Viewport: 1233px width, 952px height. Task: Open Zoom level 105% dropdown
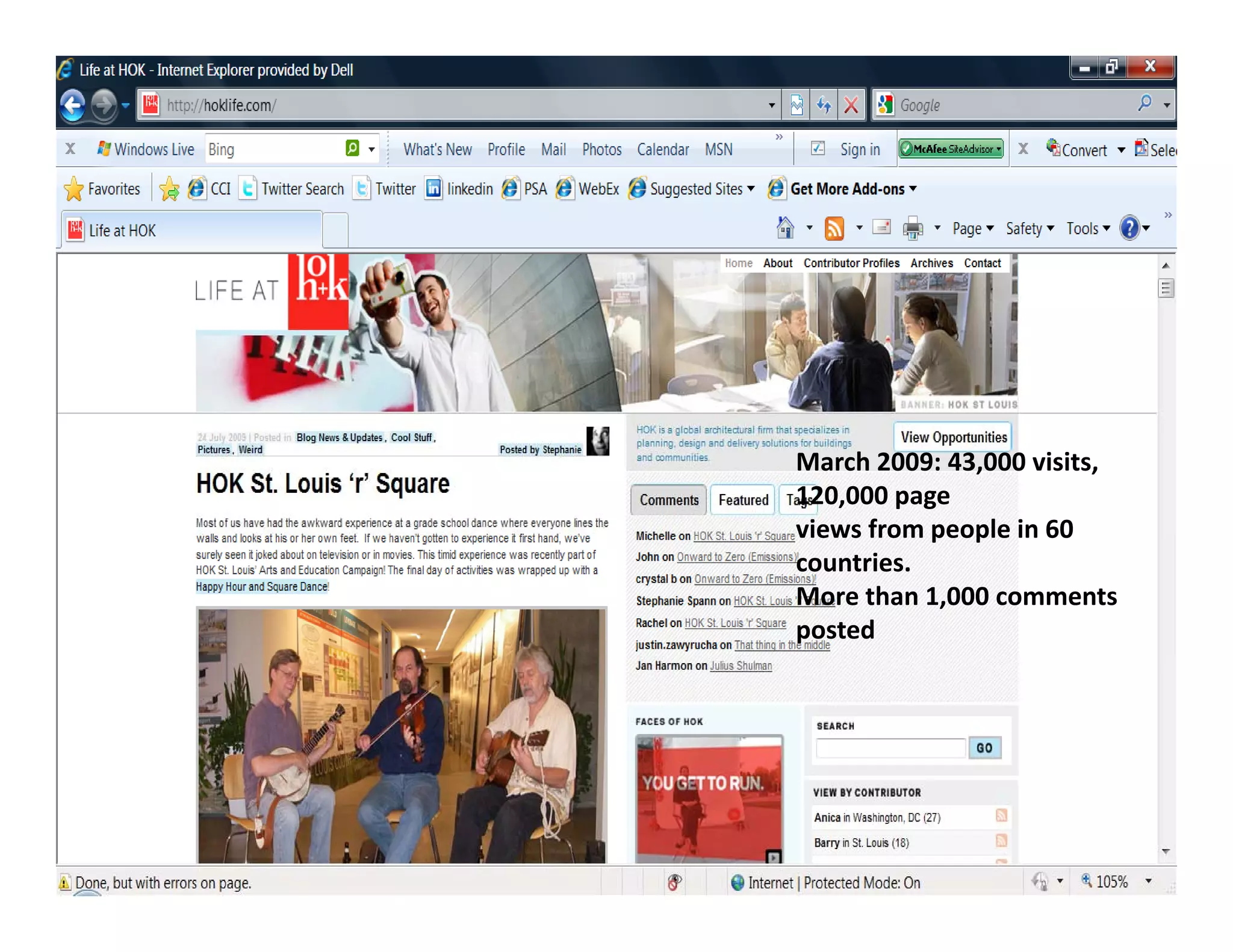click(1148, 882)
